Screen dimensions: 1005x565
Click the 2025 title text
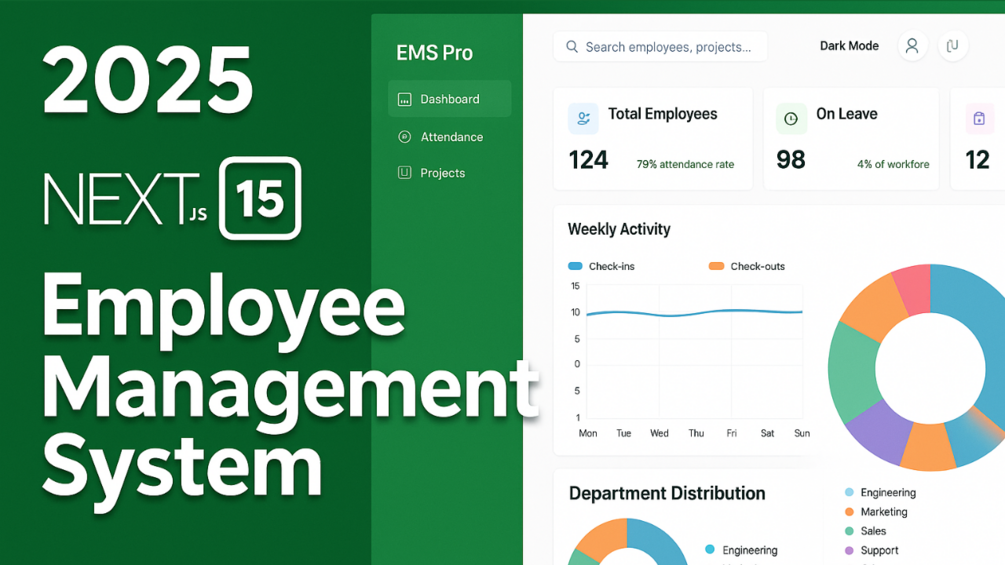(148, 81)
